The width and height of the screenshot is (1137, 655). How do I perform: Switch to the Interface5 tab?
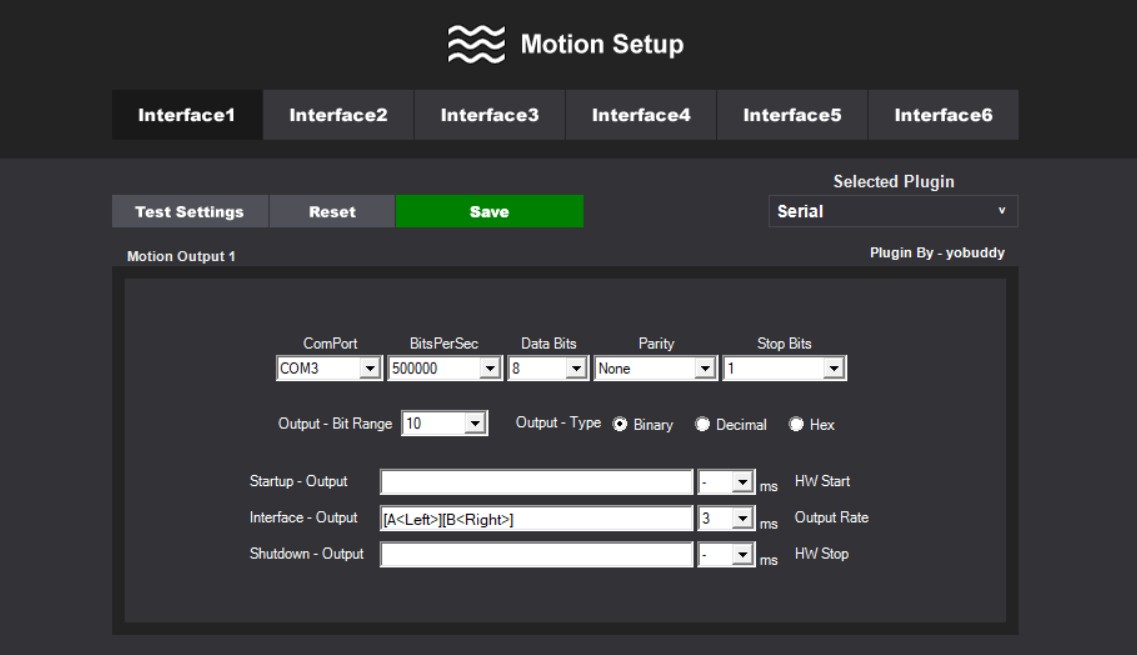pyautogui.click(x=792, y=114)
